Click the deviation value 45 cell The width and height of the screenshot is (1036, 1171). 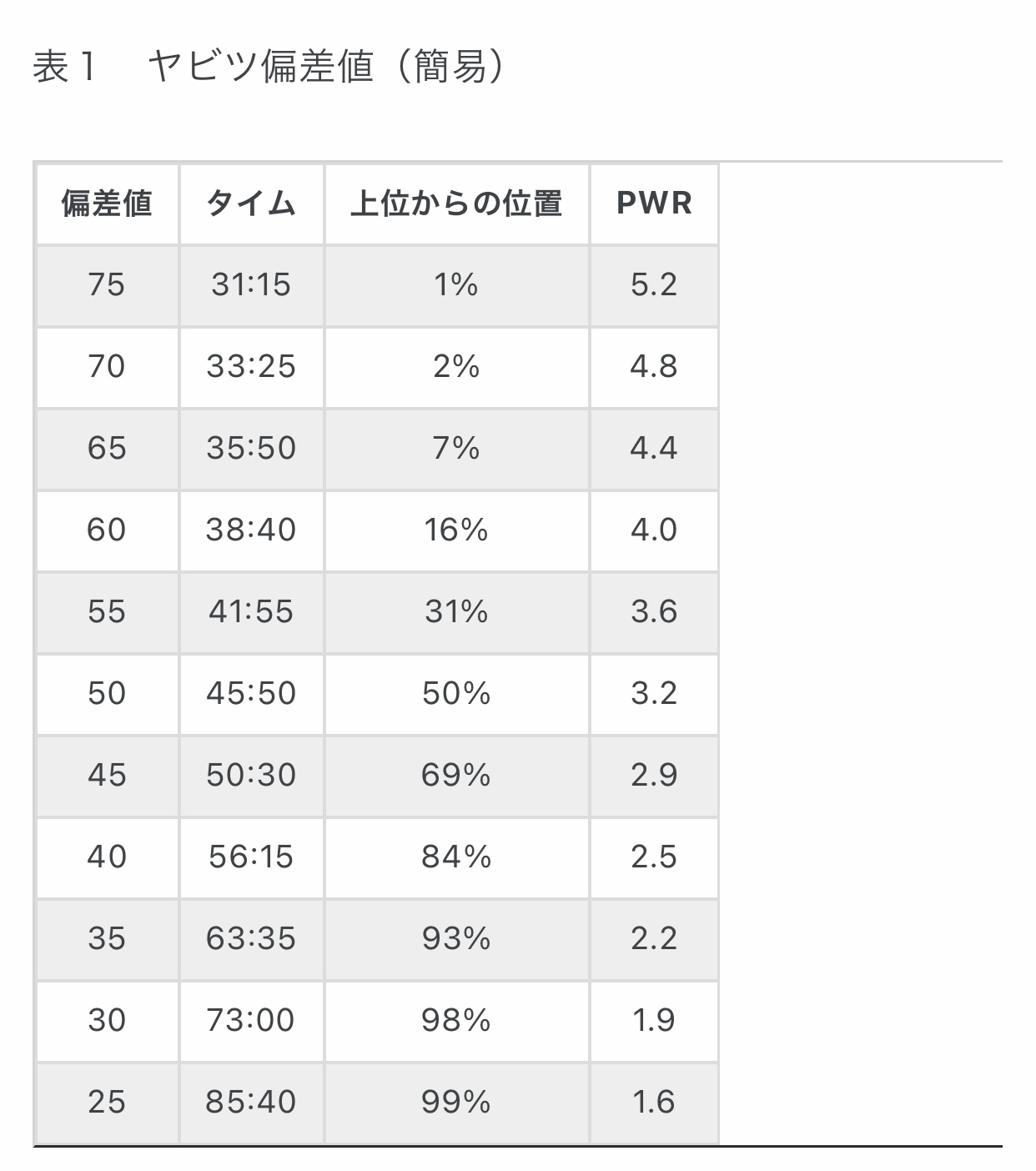point(107,776)
